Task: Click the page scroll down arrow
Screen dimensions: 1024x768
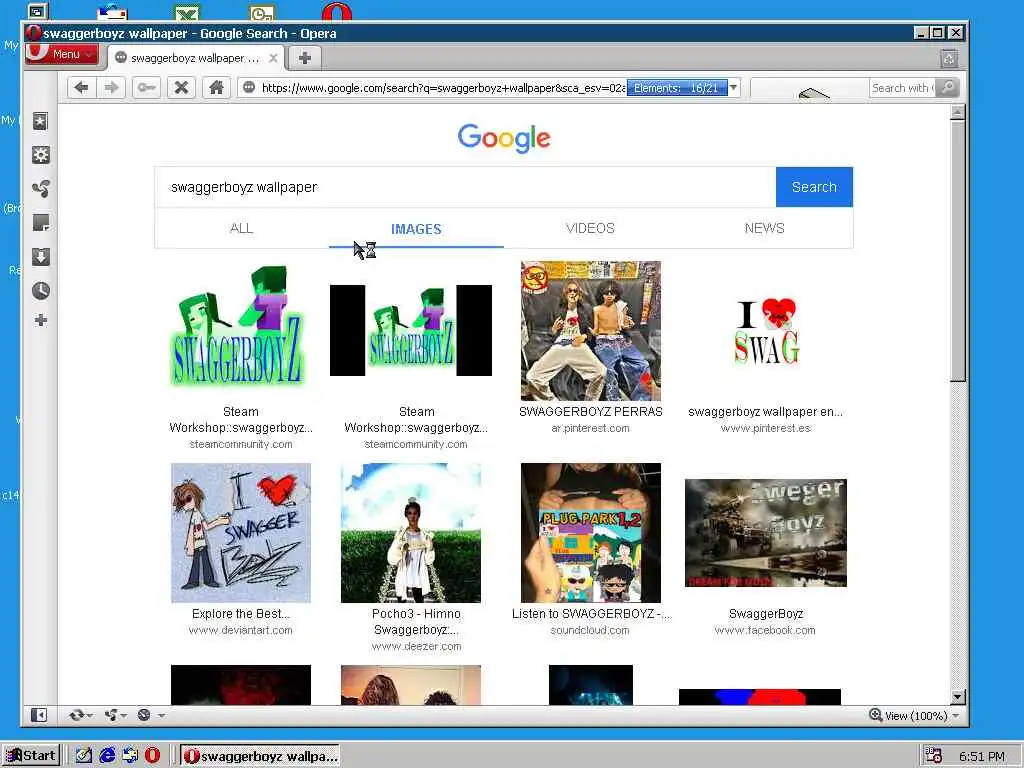Action: coord(957,697)
